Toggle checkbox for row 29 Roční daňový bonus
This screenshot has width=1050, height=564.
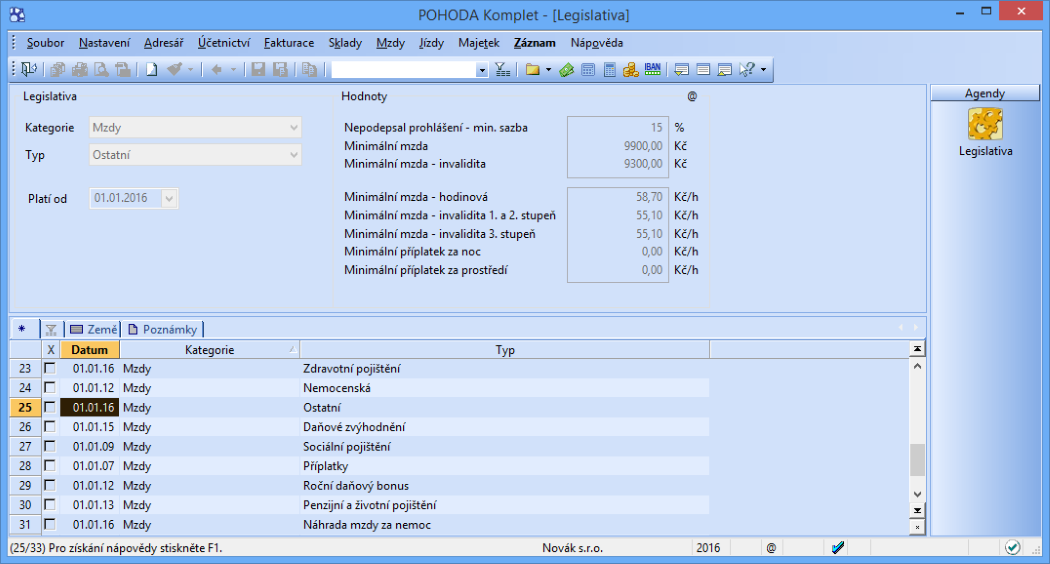(x=50, y=485)
